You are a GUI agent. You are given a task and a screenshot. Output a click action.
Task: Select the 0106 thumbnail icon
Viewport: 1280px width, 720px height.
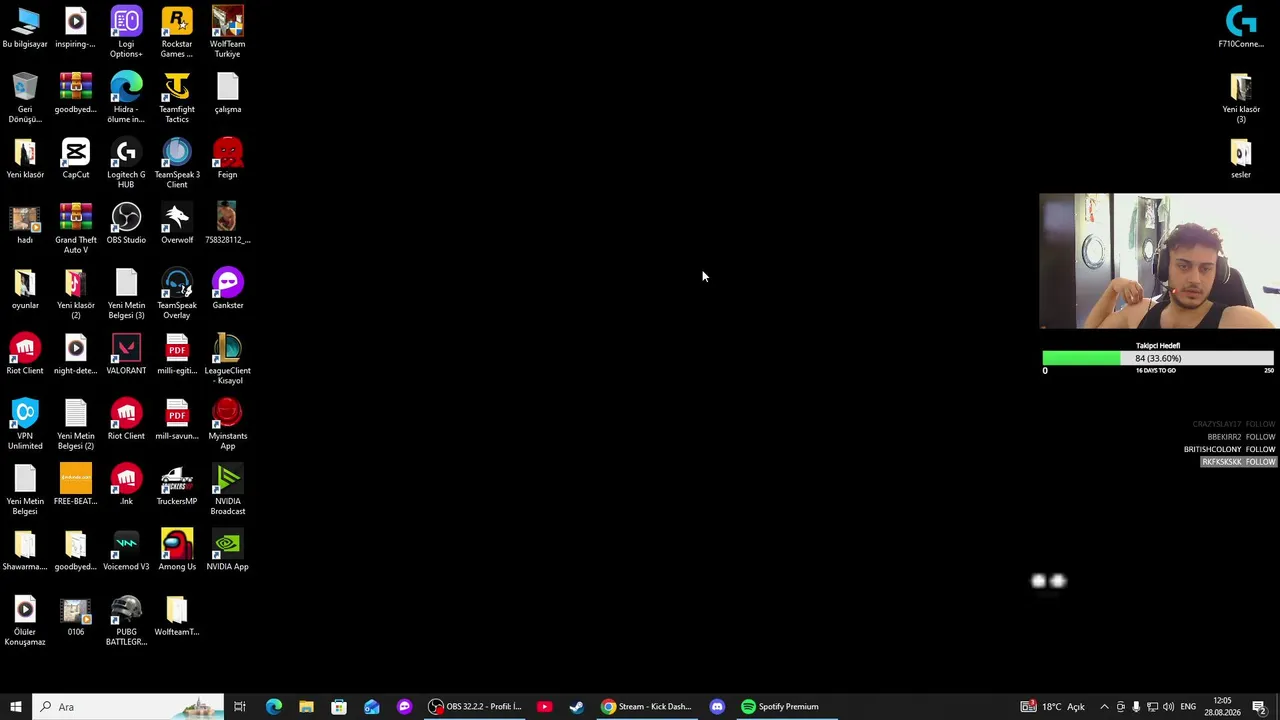[x=76, y=616]
